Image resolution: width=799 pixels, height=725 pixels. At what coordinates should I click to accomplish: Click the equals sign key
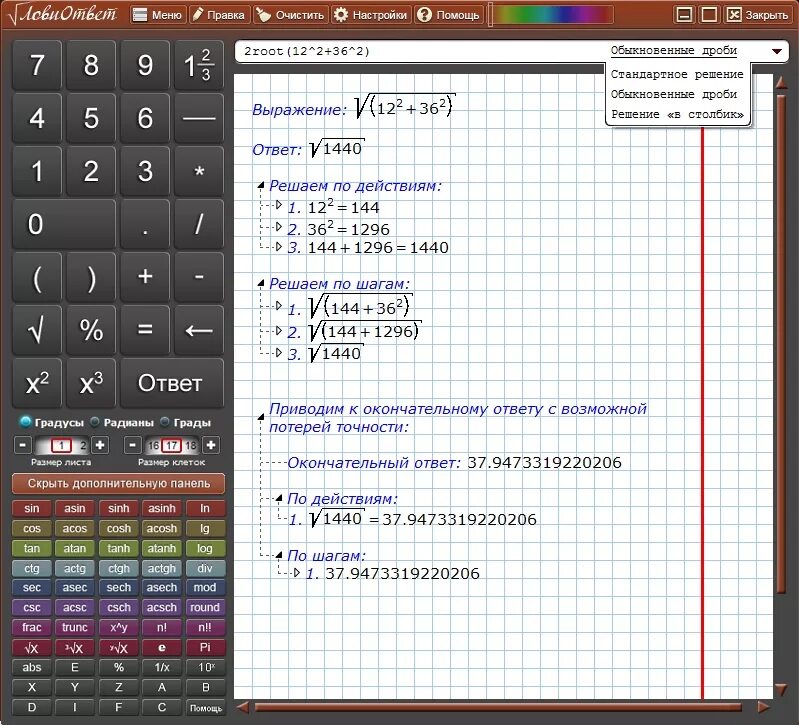click(145, 330)
